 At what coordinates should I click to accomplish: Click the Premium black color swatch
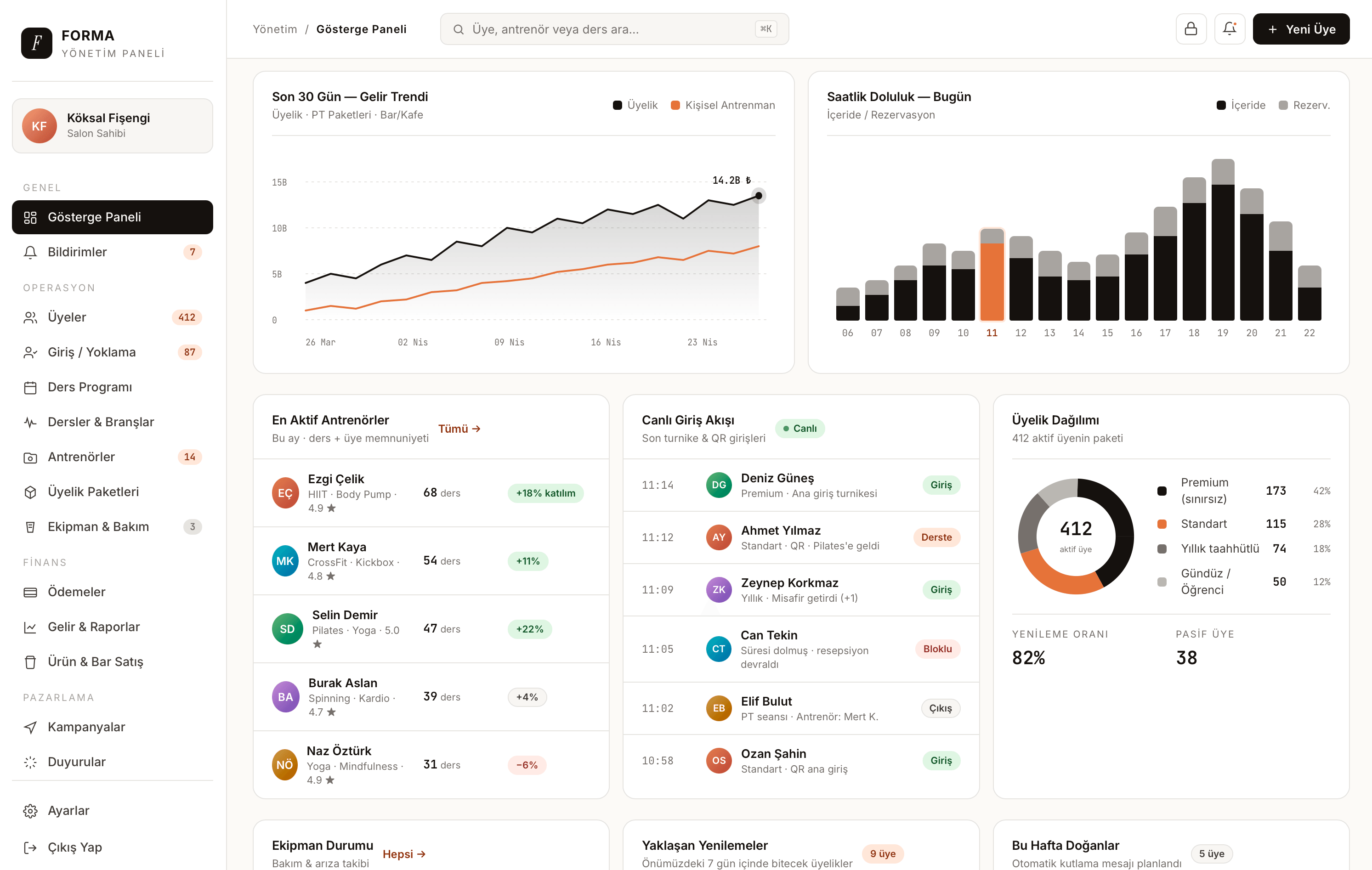(1162, 491)
